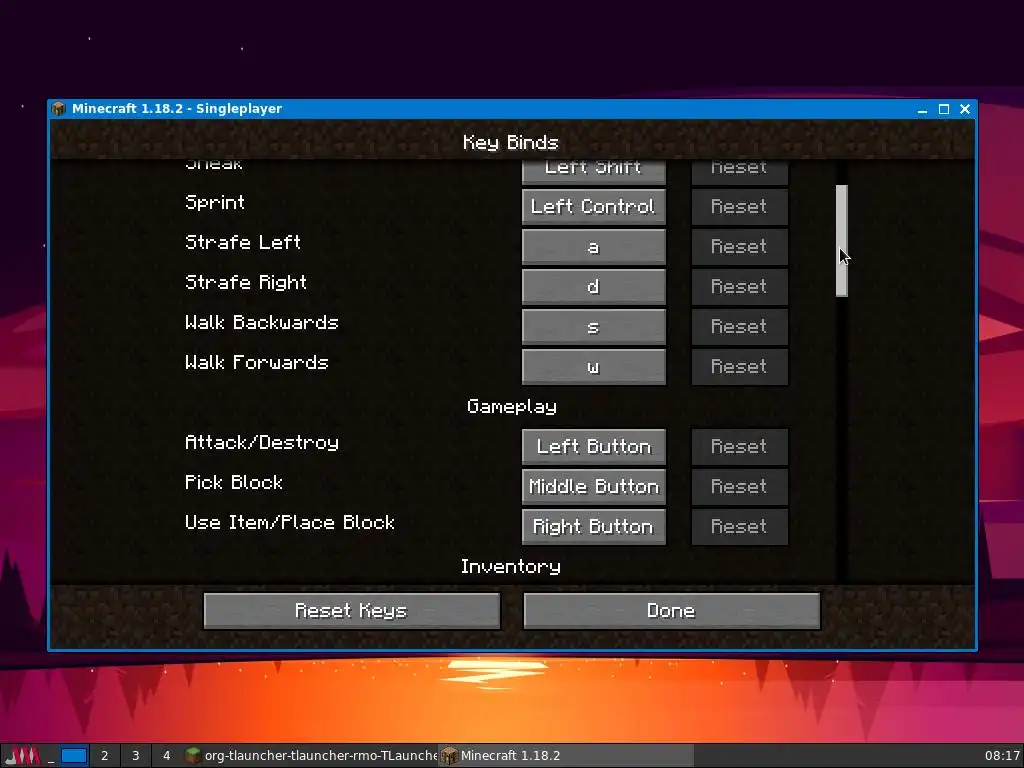Click Reset next to Pick Block
The height and width of the screenshot is (768, 1024).
(x=739, y=487)
